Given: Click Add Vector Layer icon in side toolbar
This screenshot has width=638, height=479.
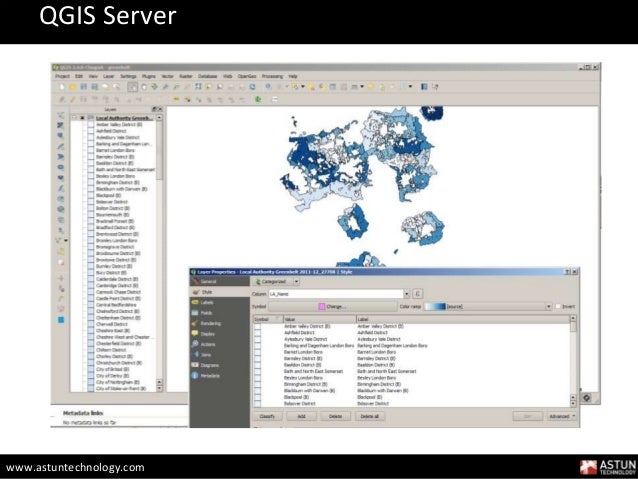Looking at the screenshot, I should pos(61,115).
